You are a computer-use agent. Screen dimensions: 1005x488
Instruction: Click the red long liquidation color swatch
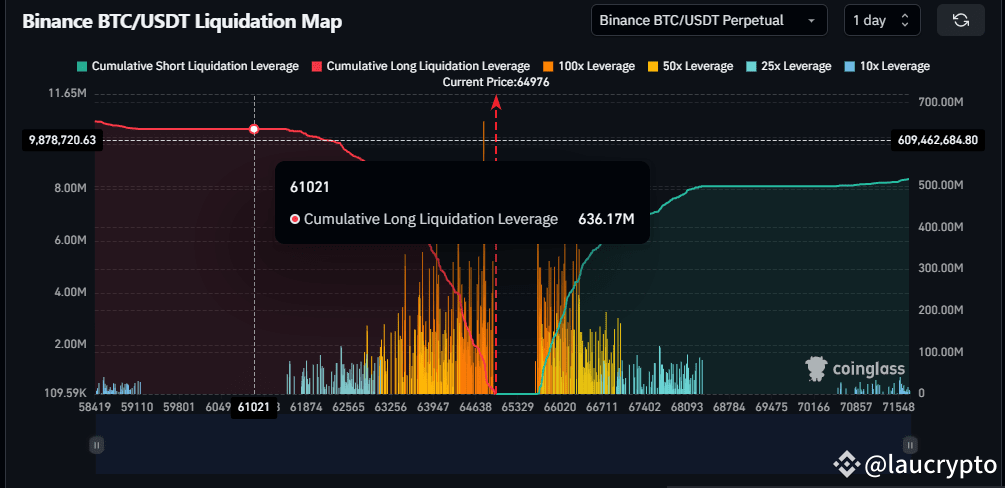click(x=317, y=66)
